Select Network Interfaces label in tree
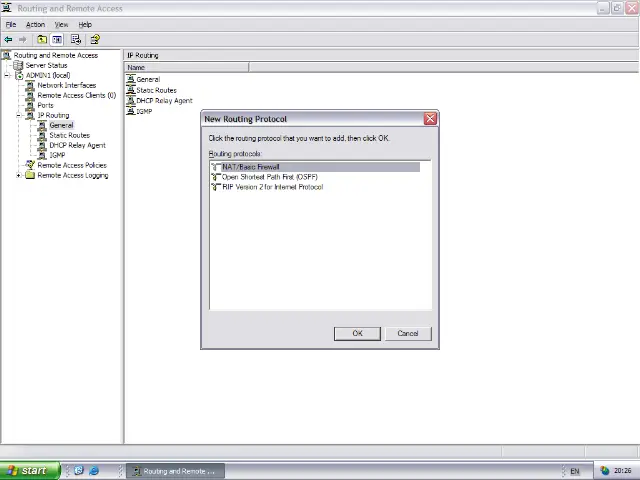Image resolution: width=640 pixels, height=480 pixels. [x=67, y=85]
